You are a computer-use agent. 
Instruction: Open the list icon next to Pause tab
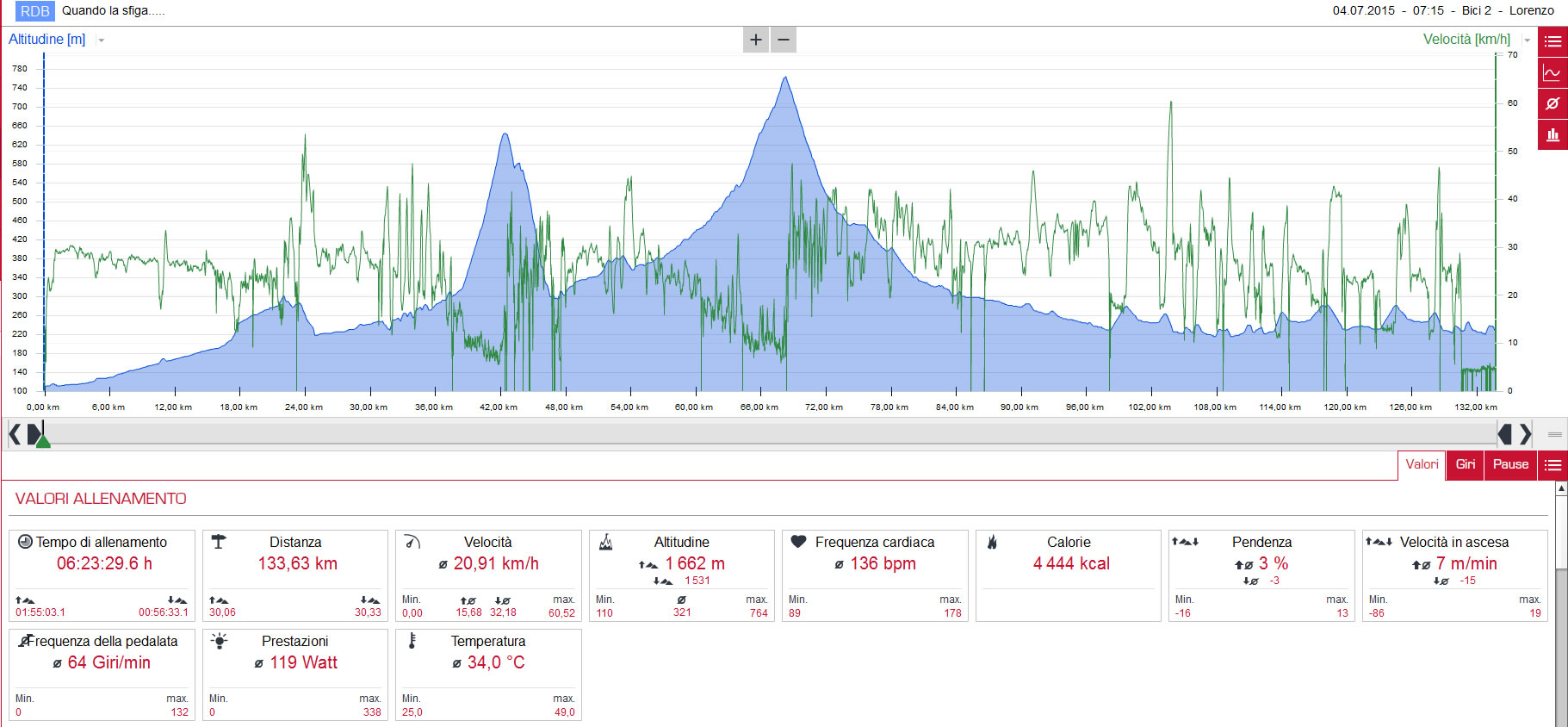pyautogui.click(x=1553, y=465)
